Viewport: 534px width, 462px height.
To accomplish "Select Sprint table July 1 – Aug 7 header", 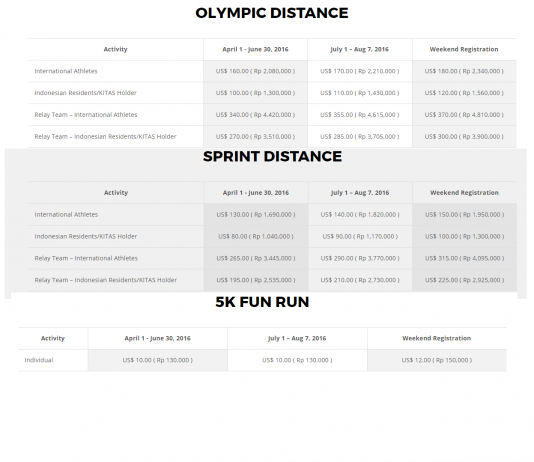I will [360, 193].
